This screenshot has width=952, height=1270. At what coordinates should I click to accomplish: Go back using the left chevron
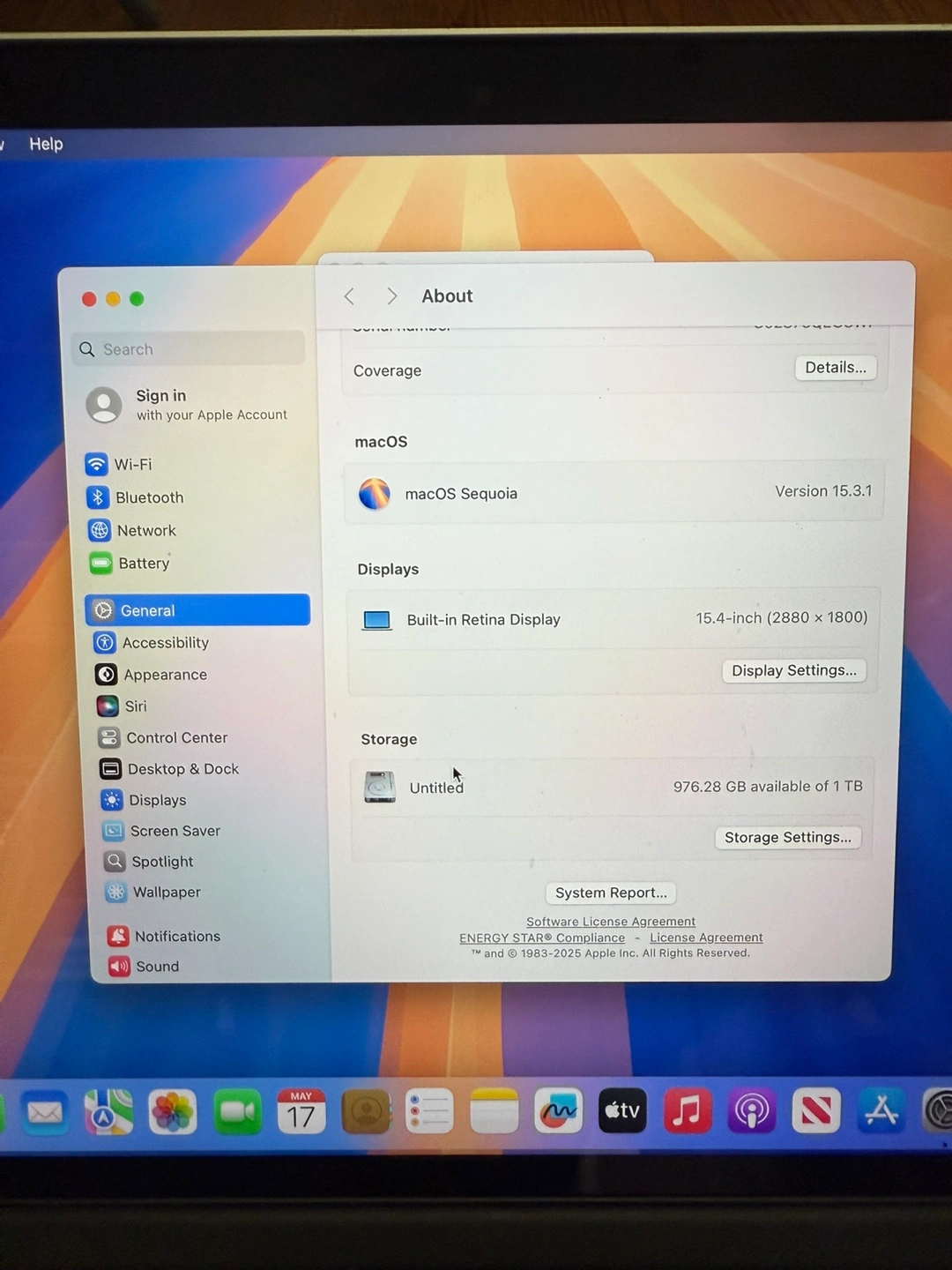[349, 296]
